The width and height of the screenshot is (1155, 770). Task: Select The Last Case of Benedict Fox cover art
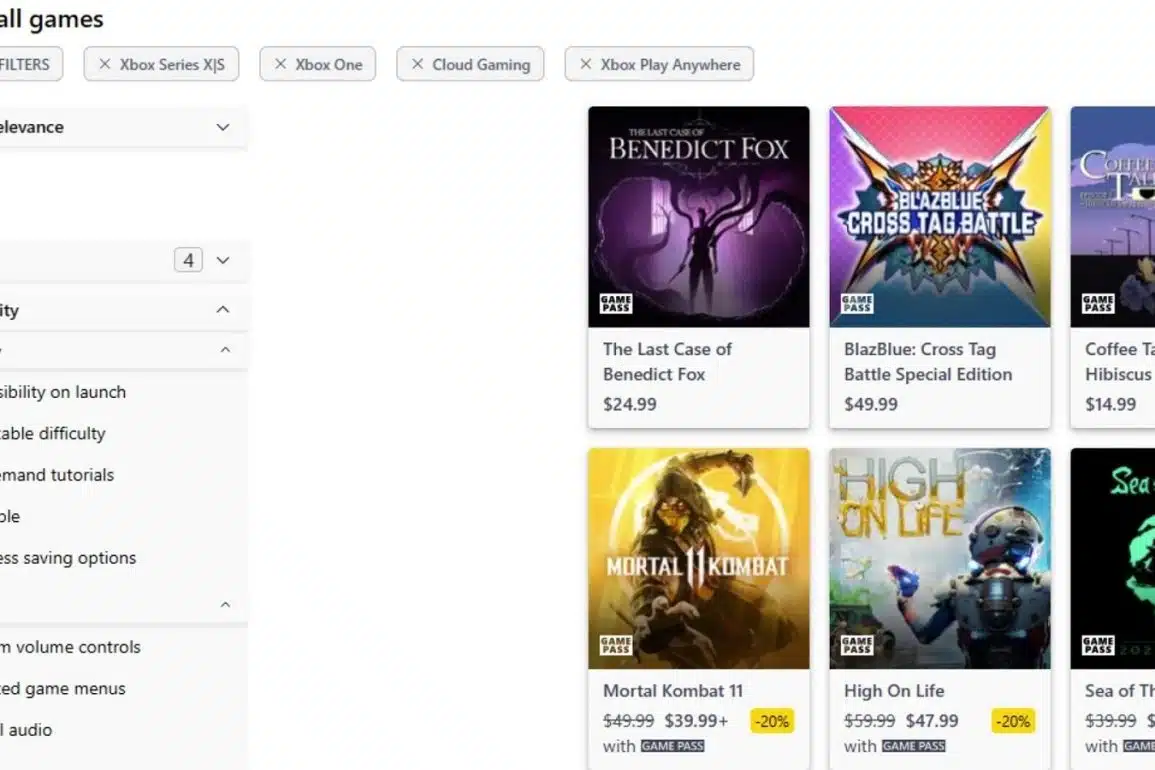point(698,217)
